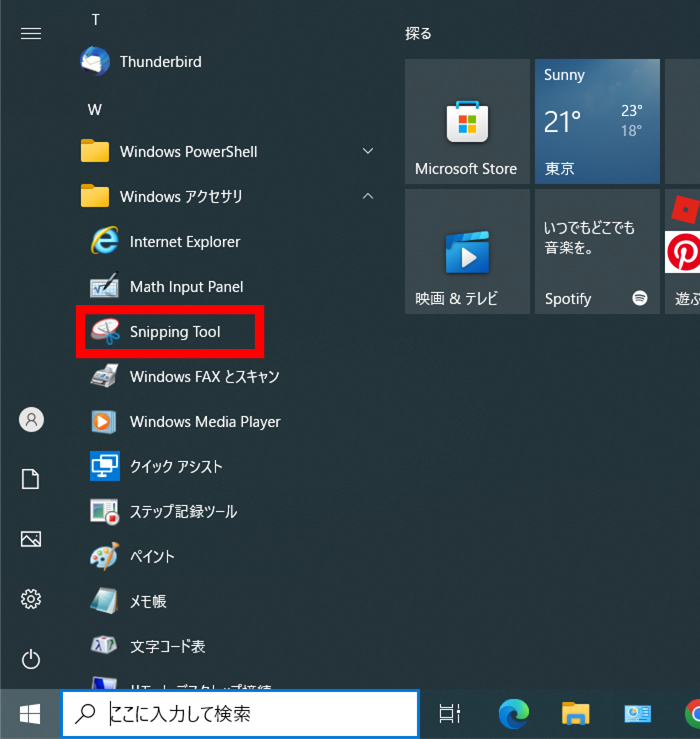700x739 pixels.
Task: Open the Pictures sidebar icon
Action: [31, 539]
